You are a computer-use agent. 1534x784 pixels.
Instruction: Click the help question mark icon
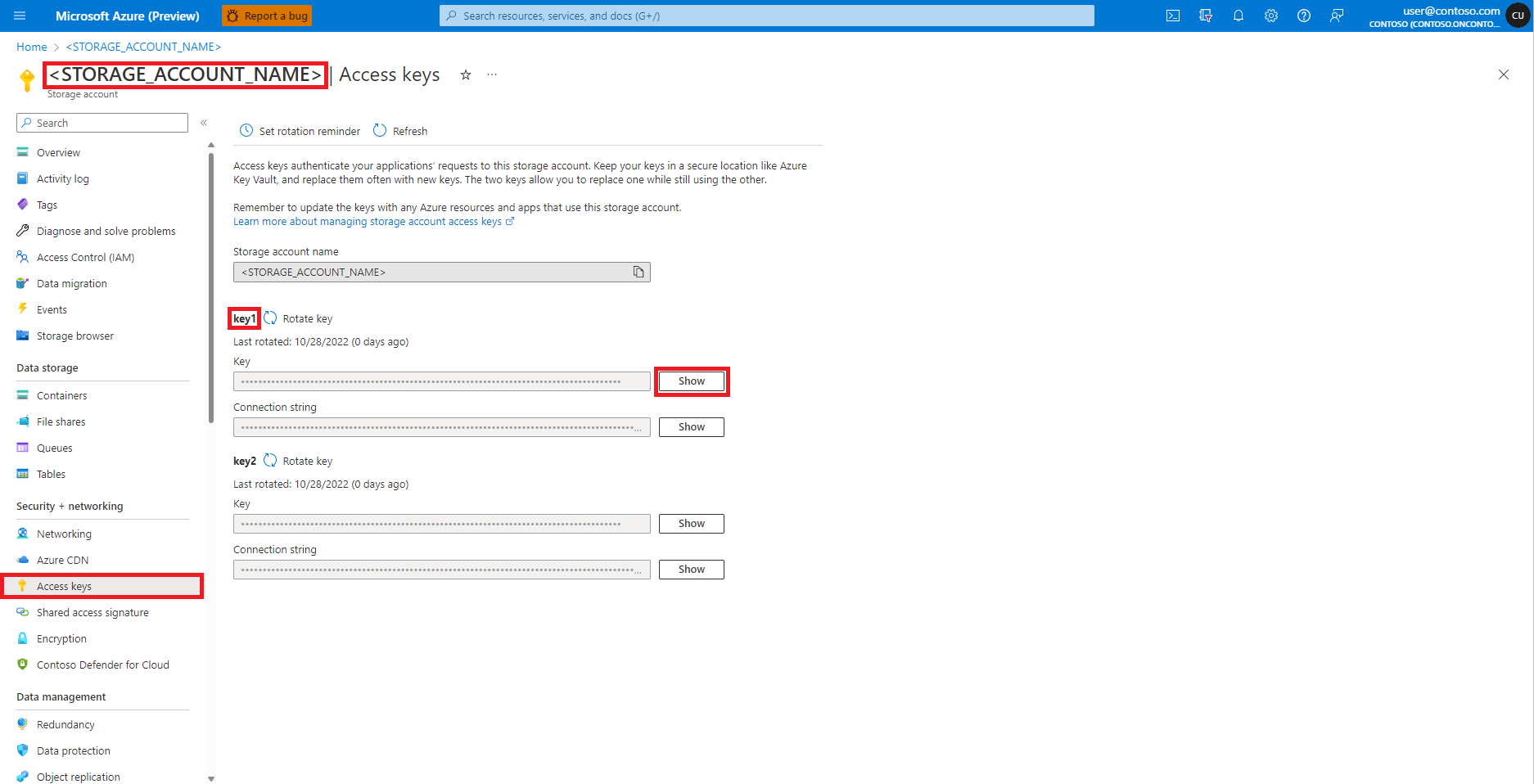(x=1303, y=16)
